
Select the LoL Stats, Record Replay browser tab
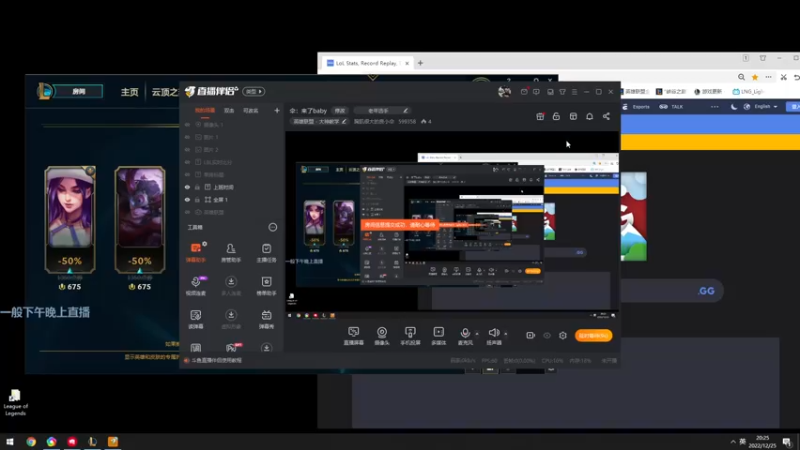pos(367,63)
